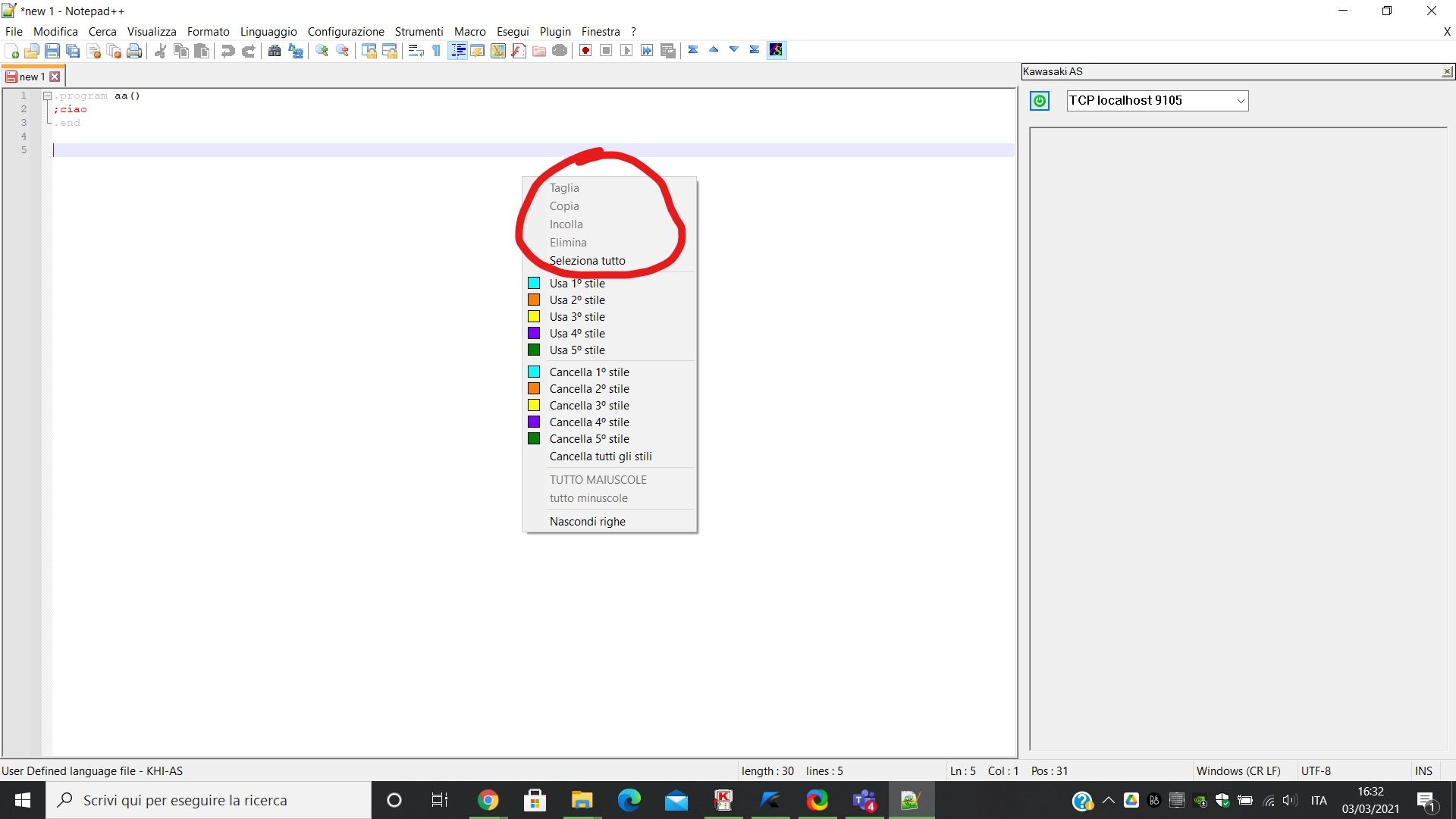Click INS indicator in status bar
Viewport: 1456px width, 819px height.
coord(1423,771)
